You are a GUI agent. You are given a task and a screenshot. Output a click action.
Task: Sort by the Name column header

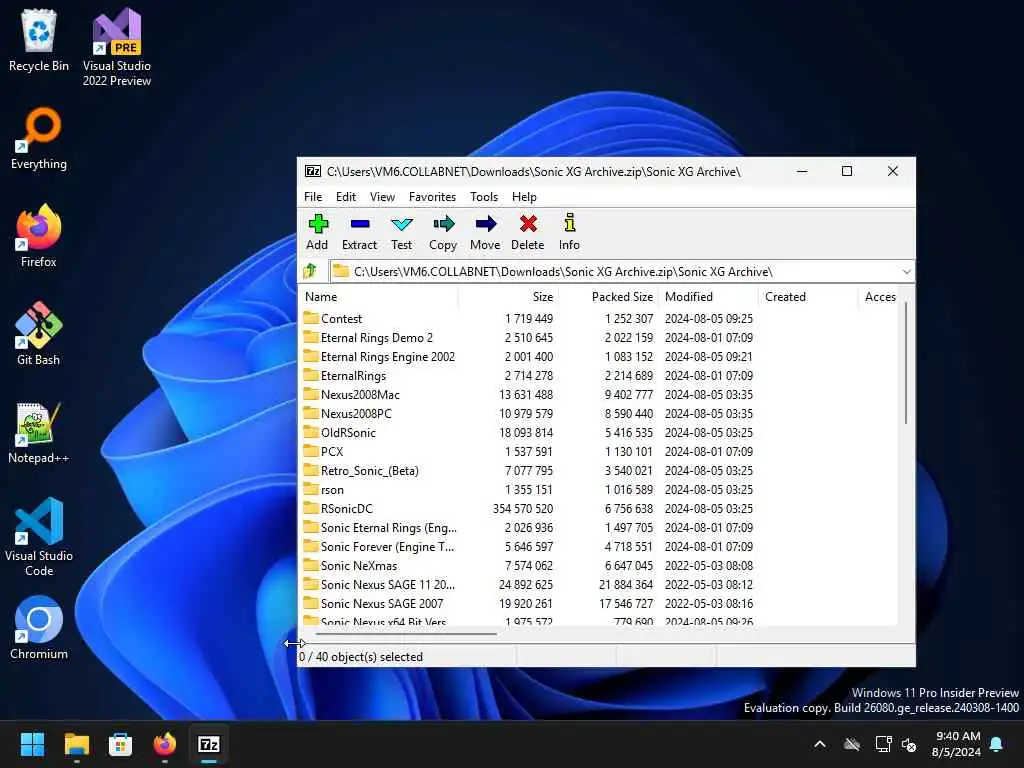(x=379, y=296)
